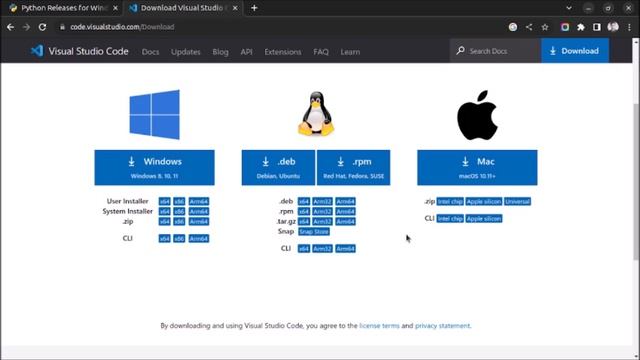Download Windows .zip x86 build
The width and height of the screenshot is (640, 360).
[179, 221]
